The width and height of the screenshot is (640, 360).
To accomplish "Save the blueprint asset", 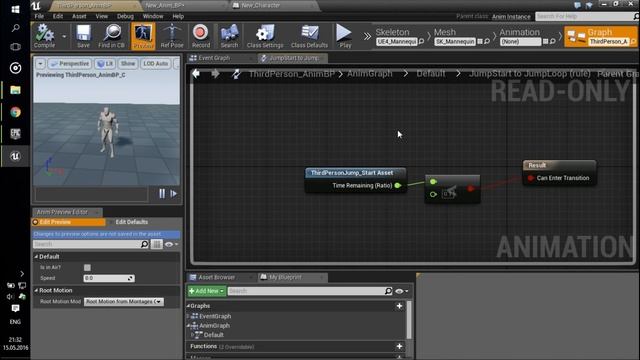I will pyautogui.click(x=83, y=36).
